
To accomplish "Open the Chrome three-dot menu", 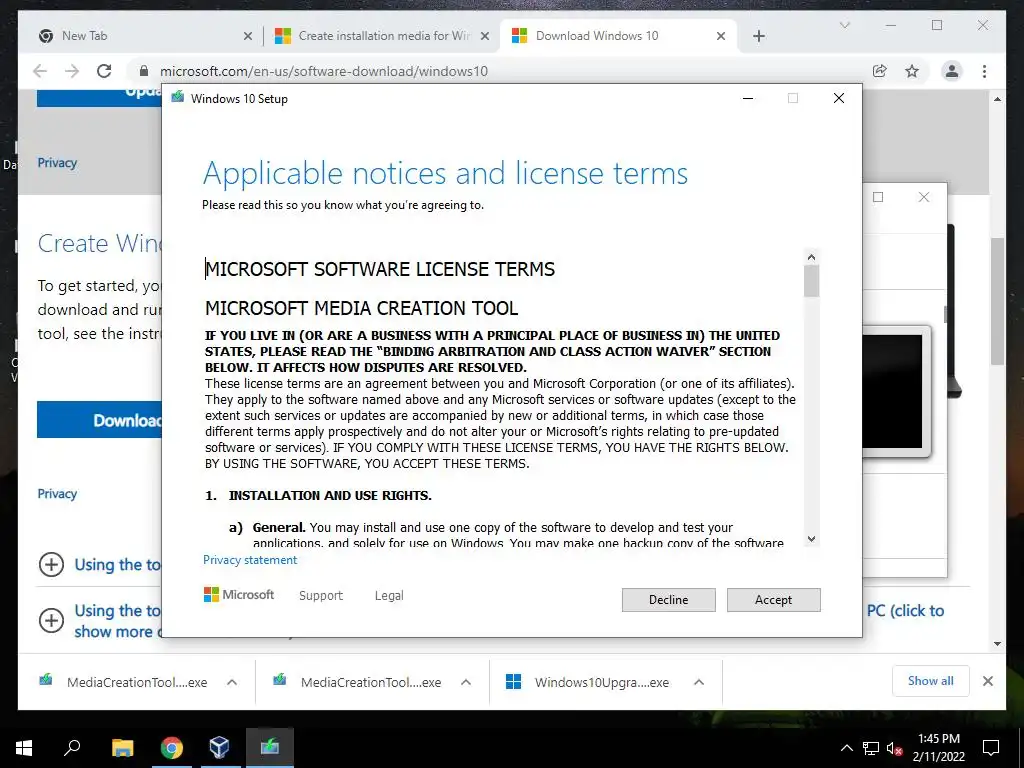I will coord(984,71).
